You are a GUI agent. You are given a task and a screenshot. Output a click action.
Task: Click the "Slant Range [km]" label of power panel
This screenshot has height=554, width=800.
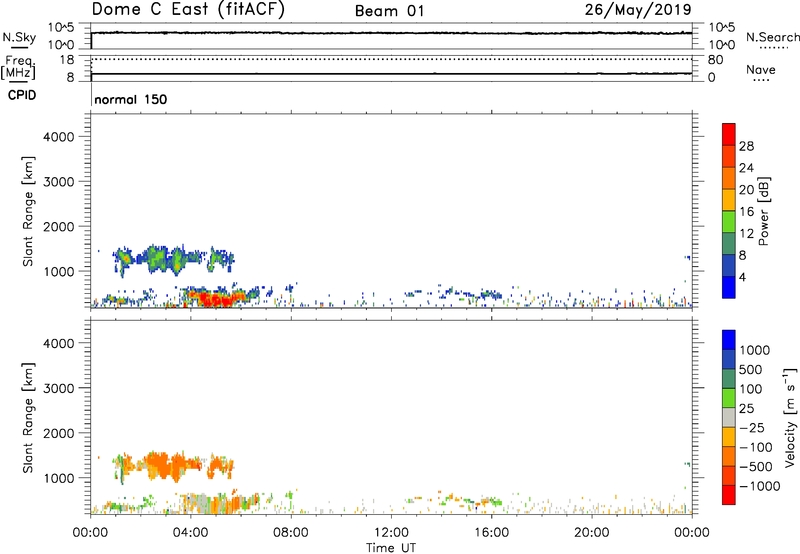tap(28, 211)
